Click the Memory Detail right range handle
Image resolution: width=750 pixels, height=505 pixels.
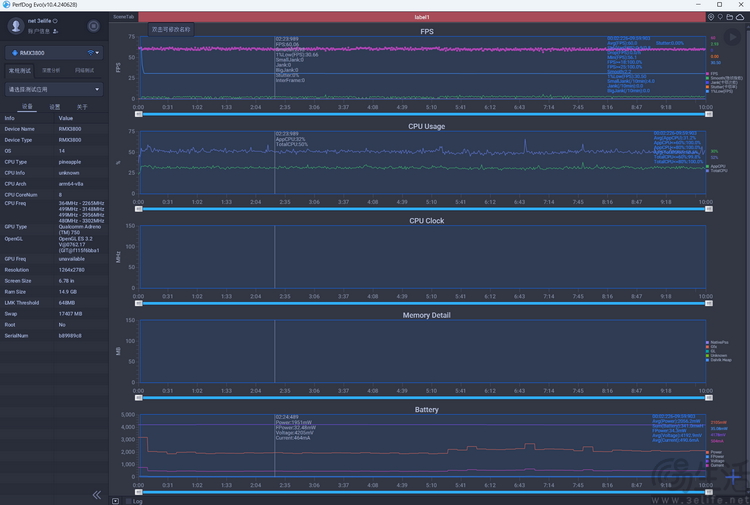pos(709,398)
